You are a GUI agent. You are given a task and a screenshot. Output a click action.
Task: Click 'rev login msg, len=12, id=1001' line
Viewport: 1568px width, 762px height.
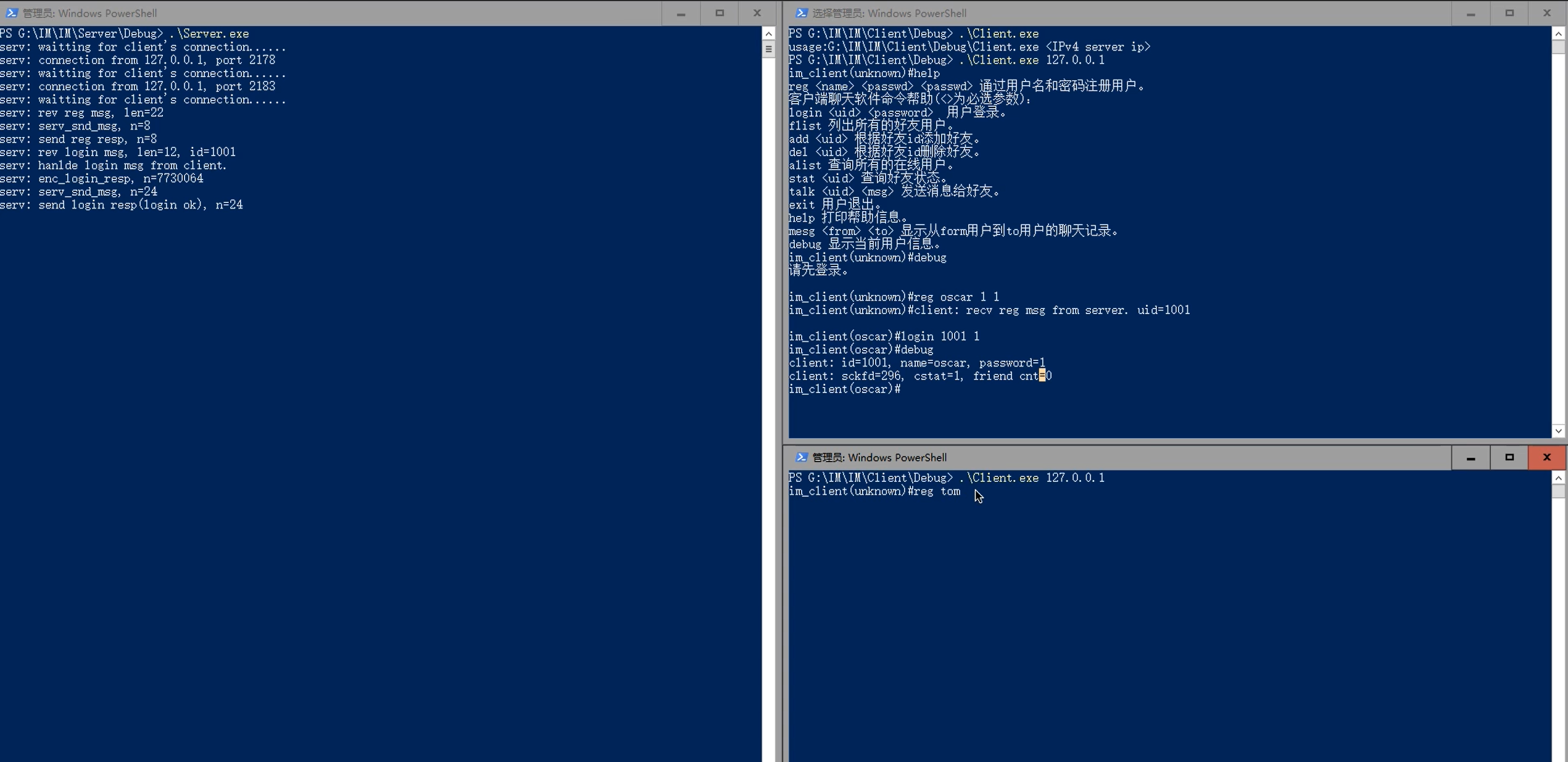[118, 152]
